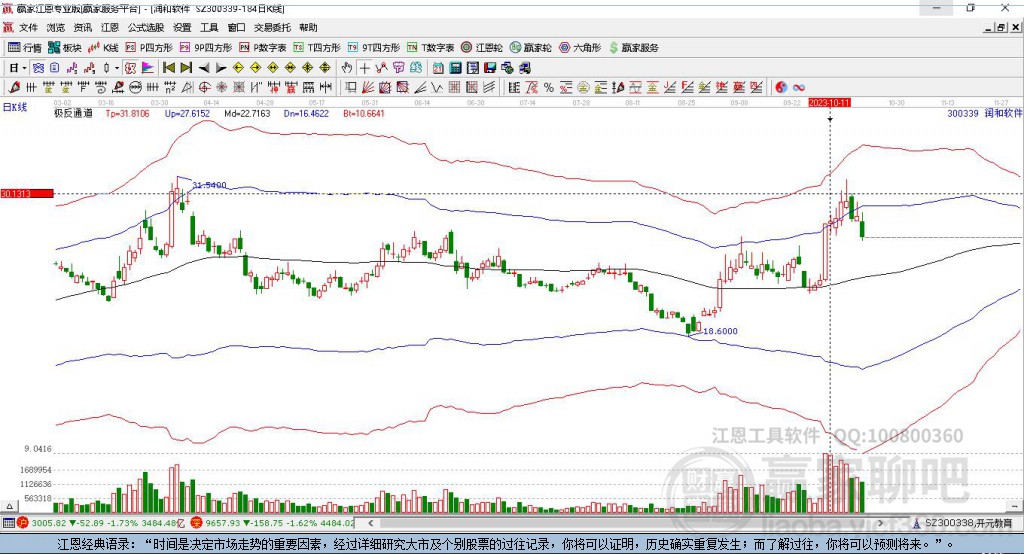Open the 六角形 hexagon tool
The image size is (1024, 554).
(x=580, y=48)
